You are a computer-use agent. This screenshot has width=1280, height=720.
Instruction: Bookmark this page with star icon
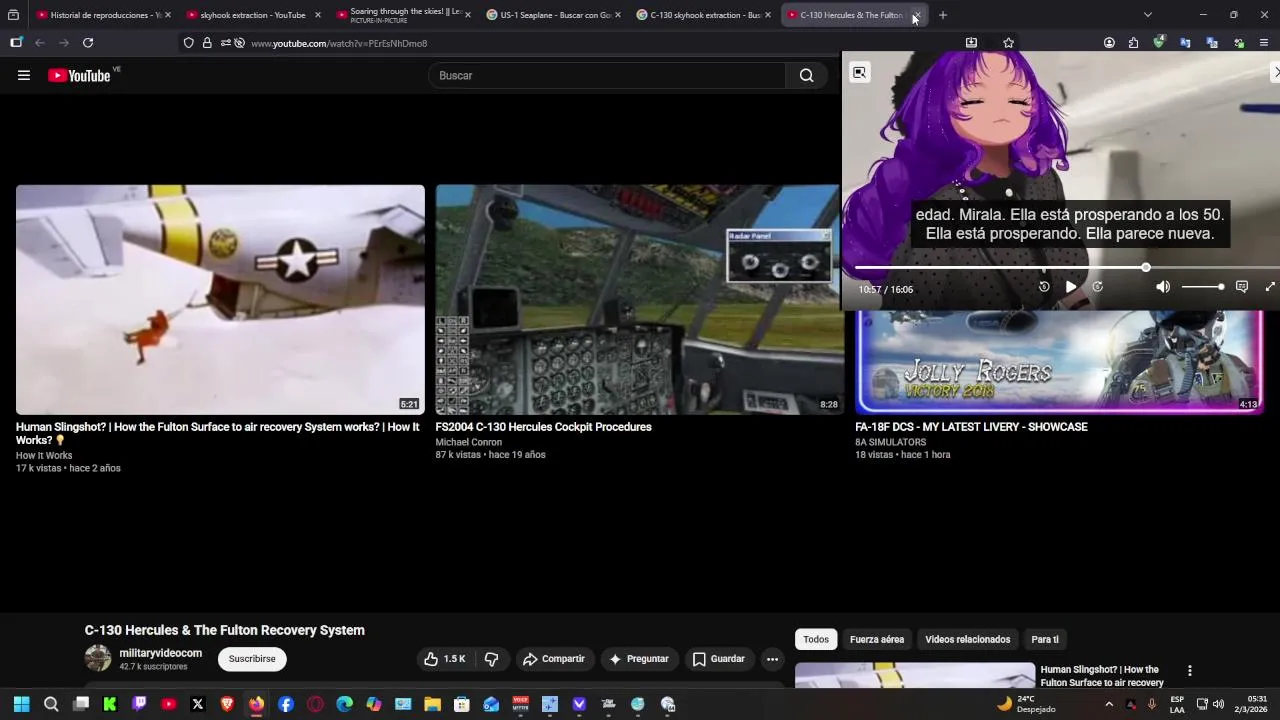pyautogui.click(x=1008, y=43)
